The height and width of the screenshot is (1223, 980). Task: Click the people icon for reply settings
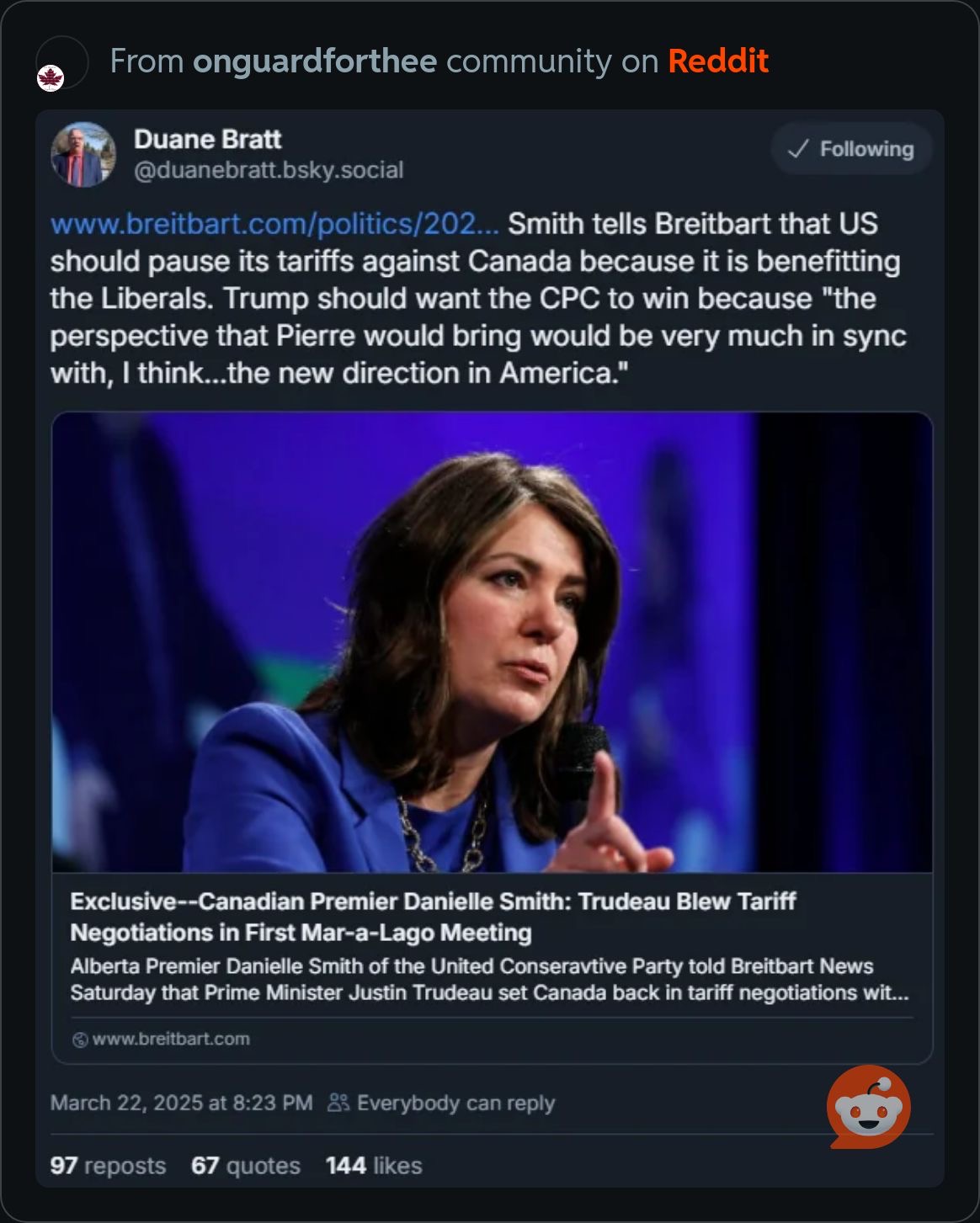click(x=338, y=1103)
